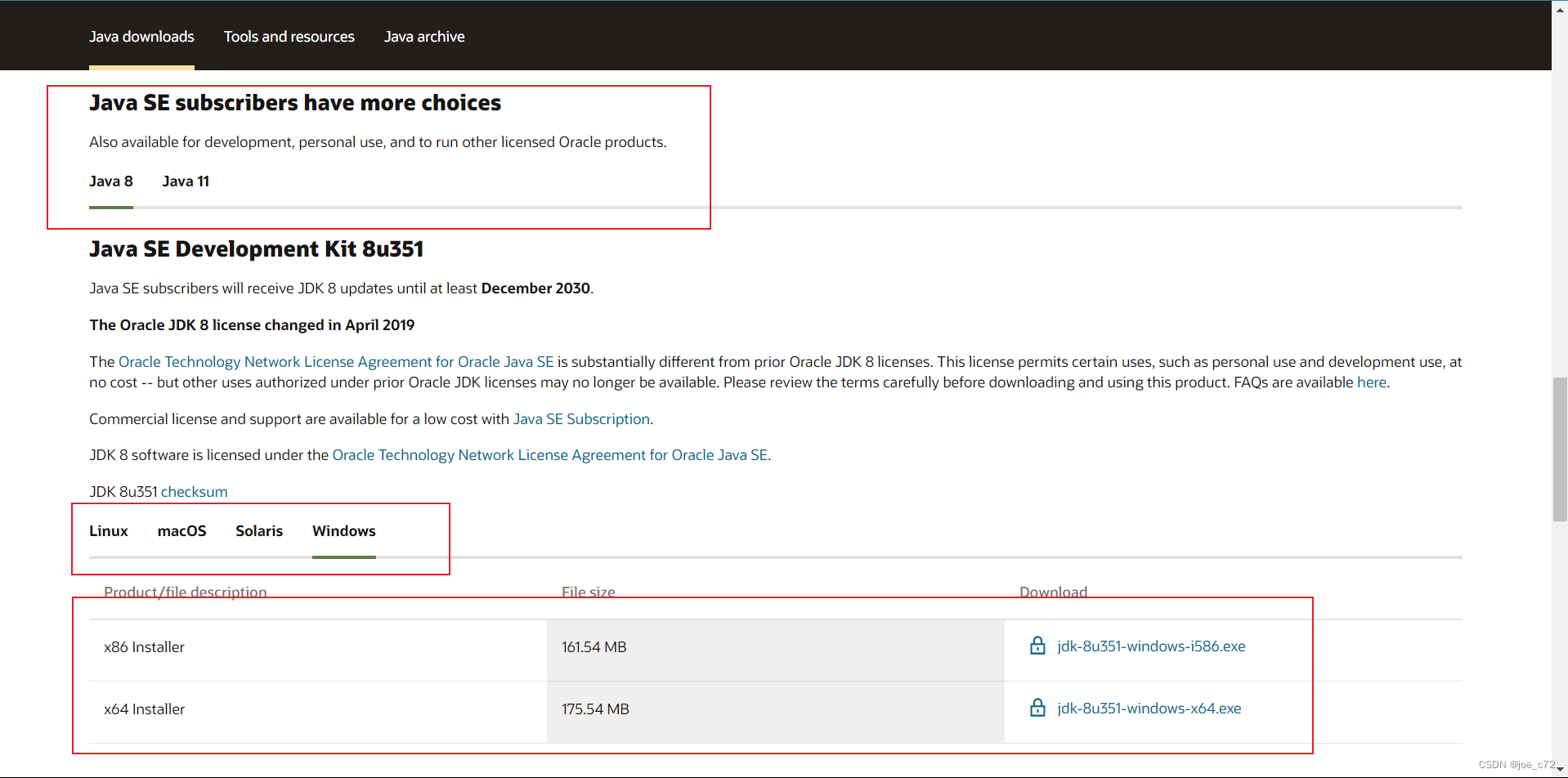1568x778 pixels.
Task: Follow the FAQs 'here' link
Action: click(1372, 382)
